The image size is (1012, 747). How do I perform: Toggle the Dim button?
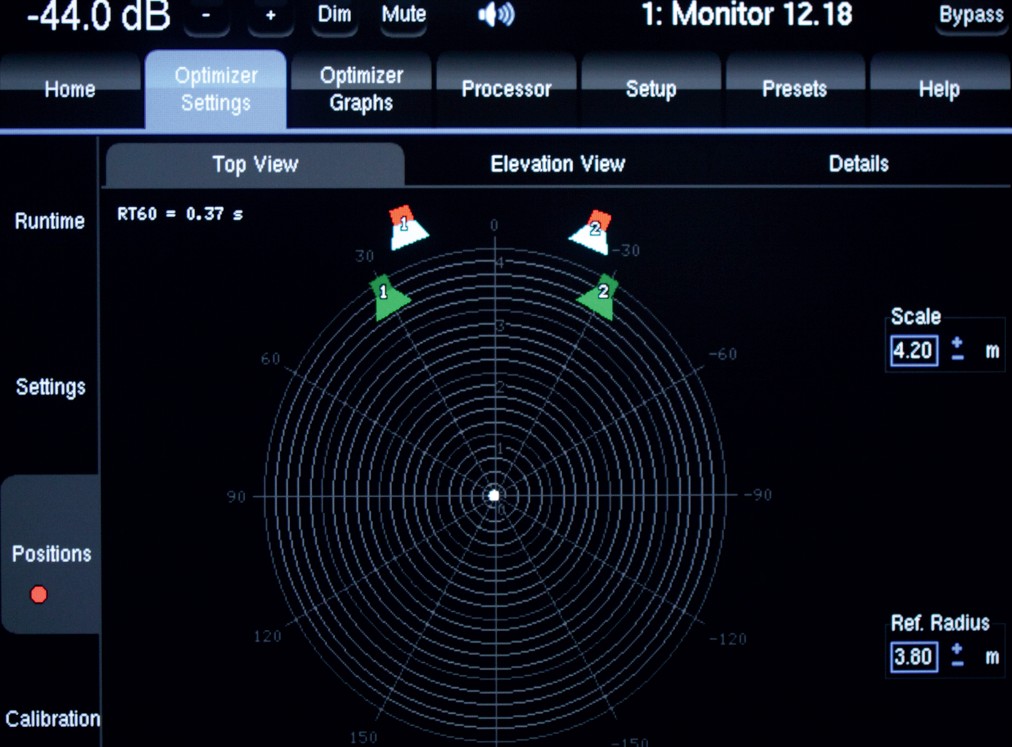tap(334, 15)
